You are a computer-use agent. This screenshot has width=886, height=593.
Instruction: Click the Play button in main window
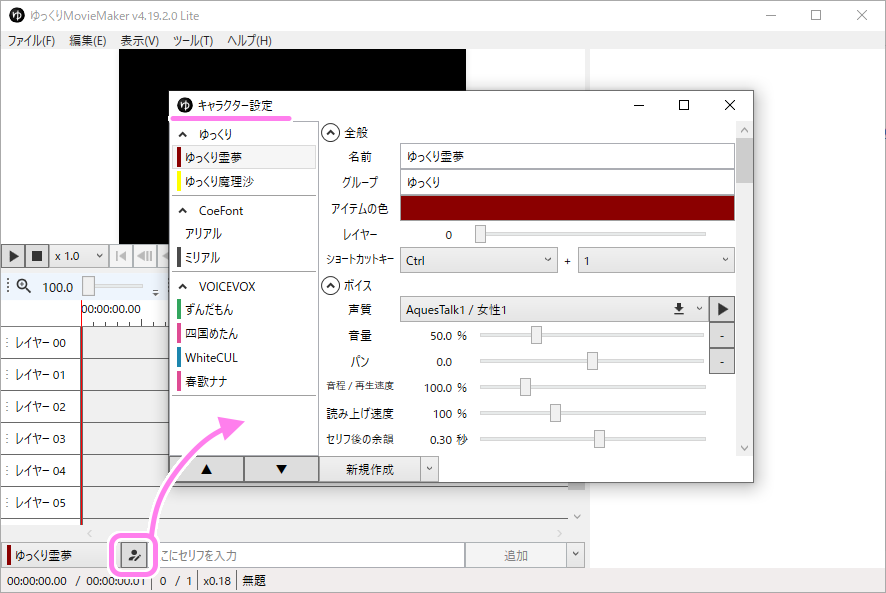[14, 256]
